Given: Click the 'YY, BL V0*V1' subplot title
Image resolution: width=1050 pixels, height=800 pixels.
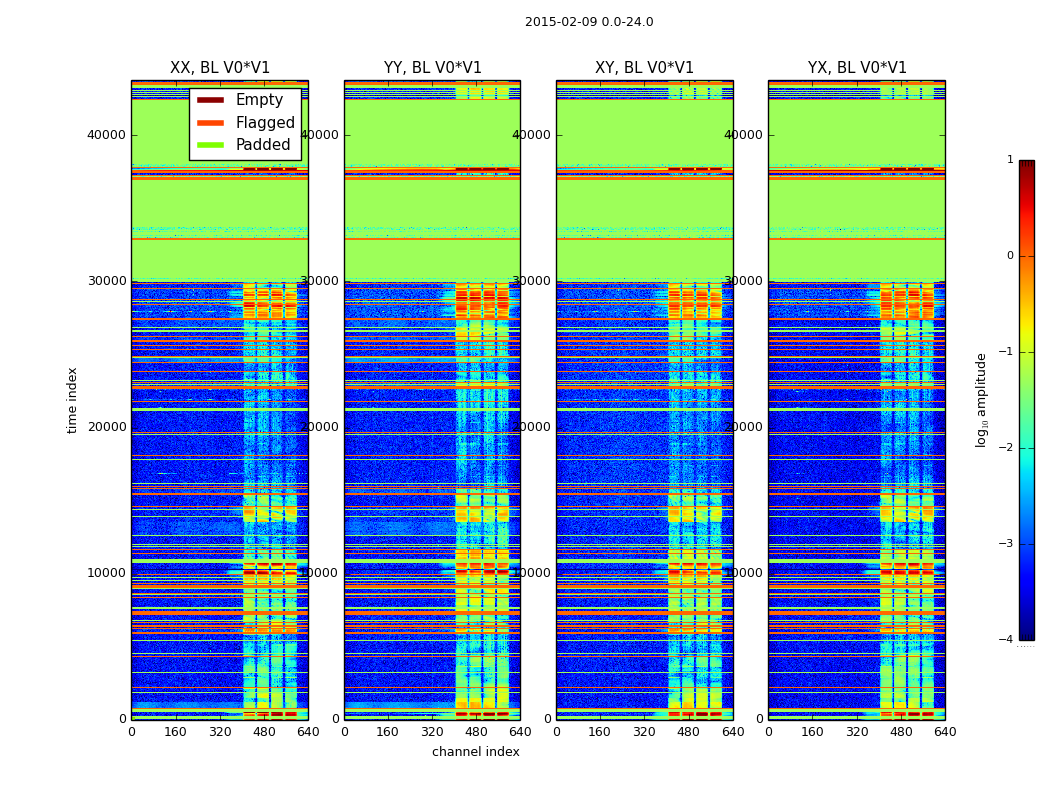Looking at the screenshot, I should [x=432, y=68].
